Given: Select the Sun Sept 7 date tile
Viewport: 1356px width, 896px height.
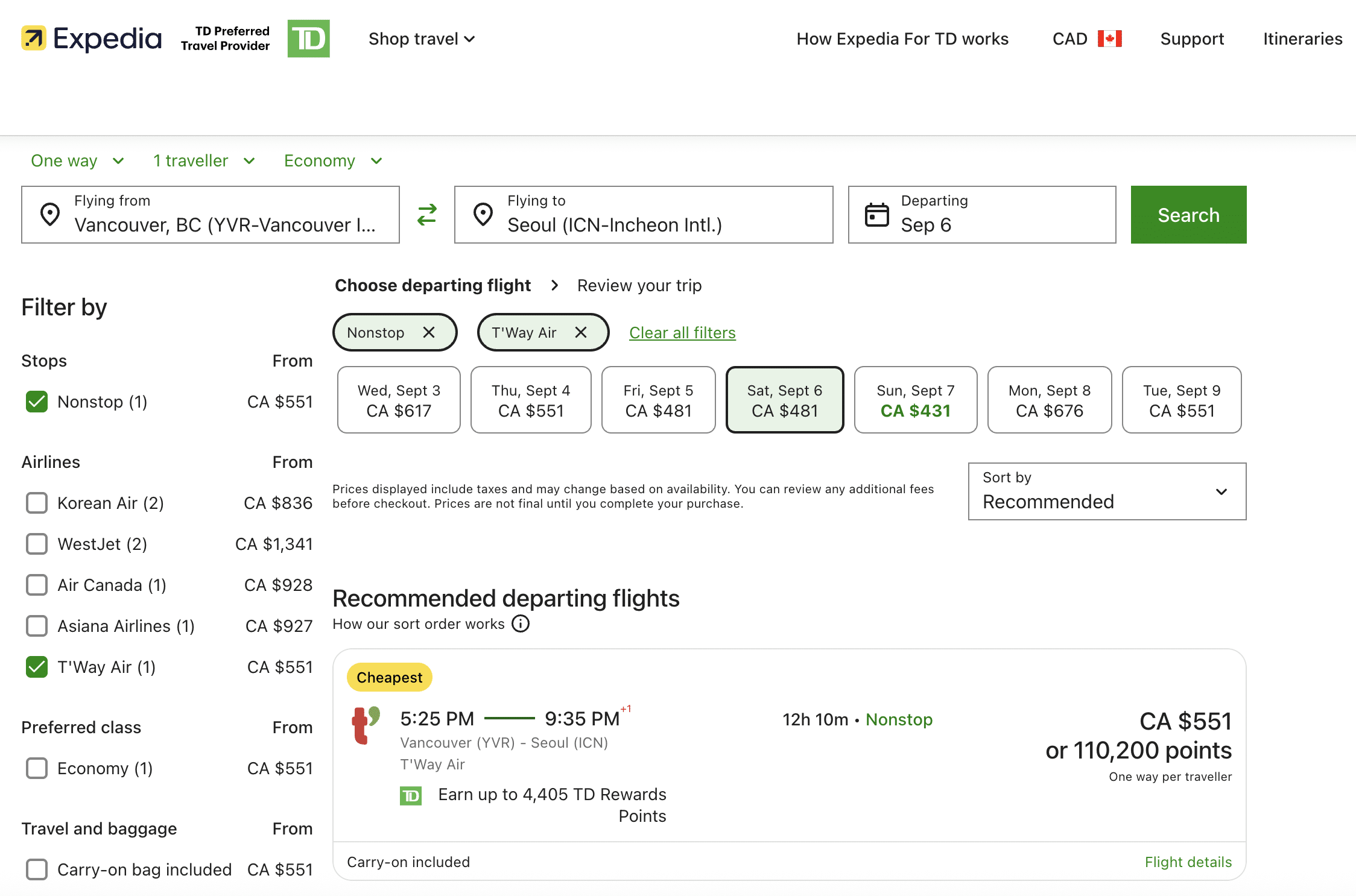Looking at the screenshot, I should tap(915, 400).
